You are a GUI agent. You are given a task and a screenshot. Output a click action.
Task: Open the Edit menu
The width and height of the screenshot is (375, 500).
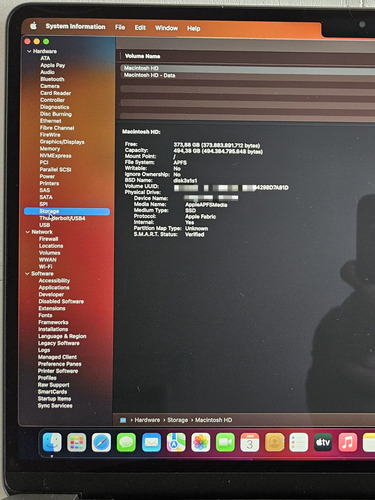click(140, 28)
